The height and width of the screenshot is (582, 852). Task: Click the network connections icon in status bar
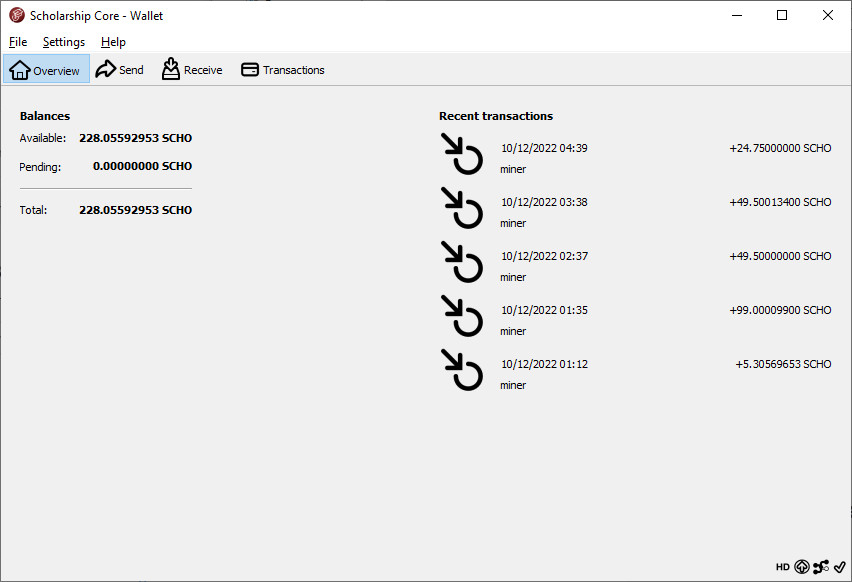click(821, 567)
